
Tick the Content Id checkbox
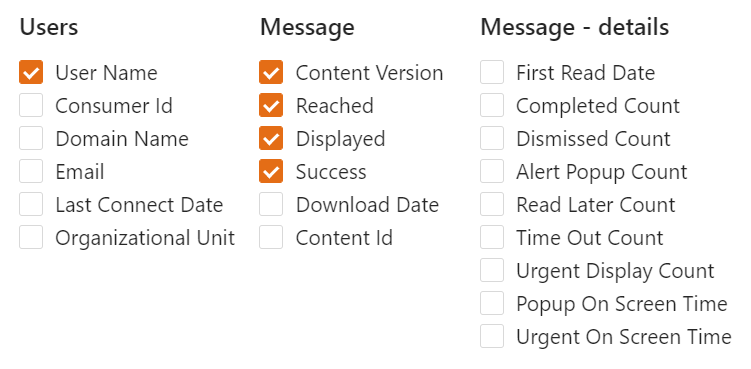[271, 238]
